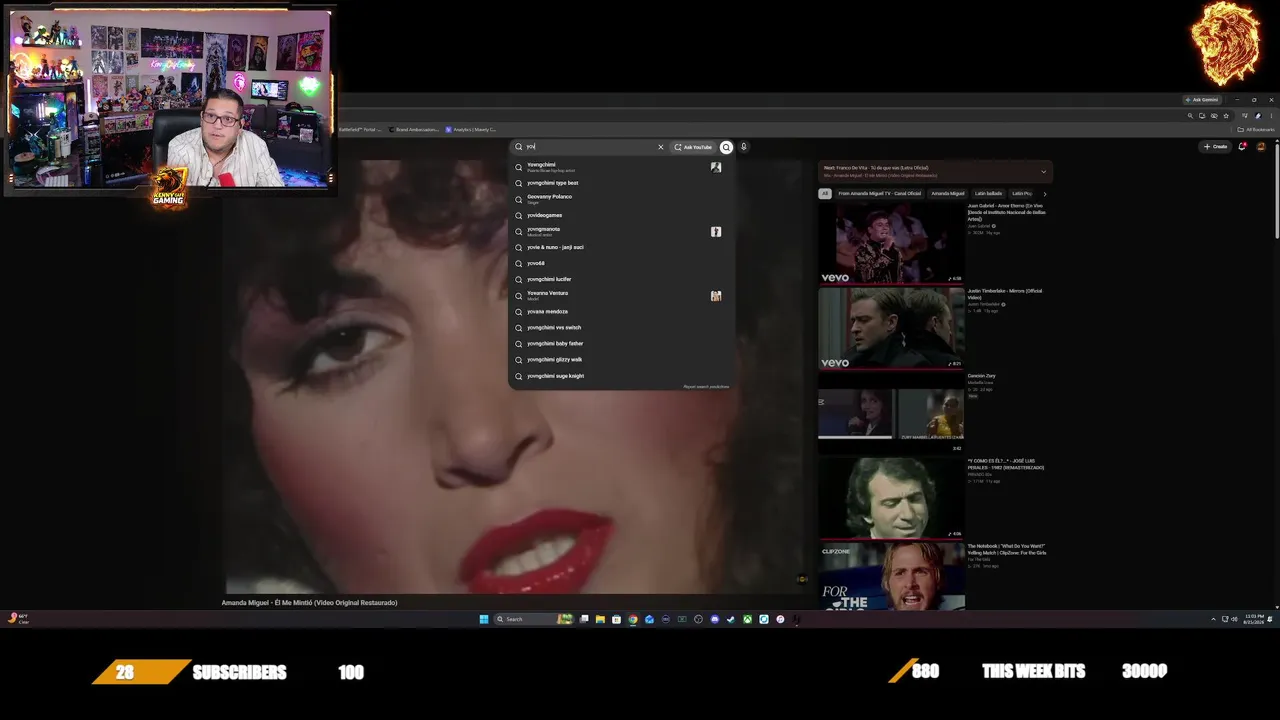
Task: Select the 'yovngchimi suge knight' suggestion
Action: click(622, 376)
